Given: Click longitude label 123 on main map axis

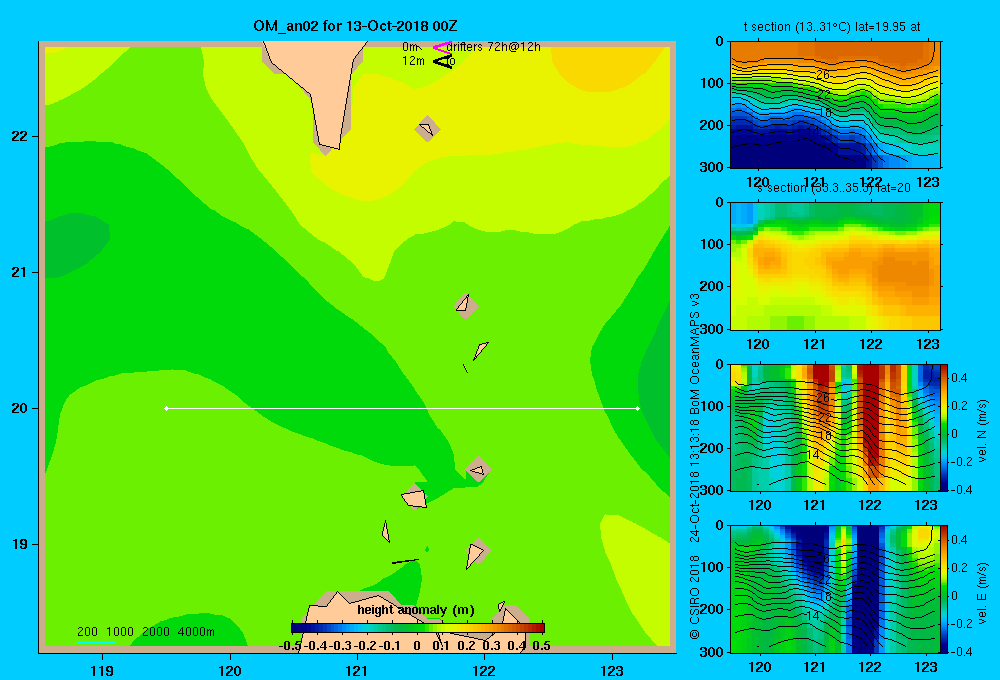Looking at the screenshot, I should pos(612,670).
